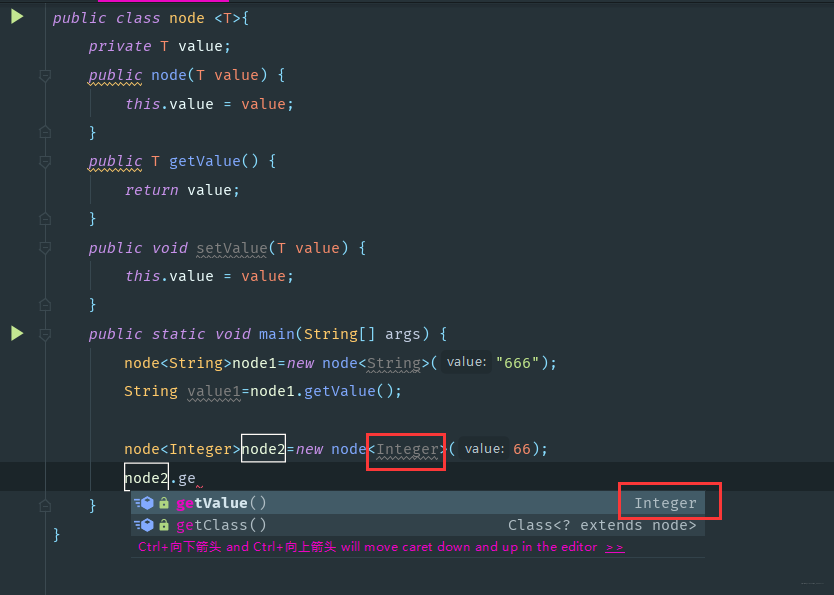This screenshot has width=834, height=595.
Task: Click the value1 variable name
Action: click(x=214, y=391)
